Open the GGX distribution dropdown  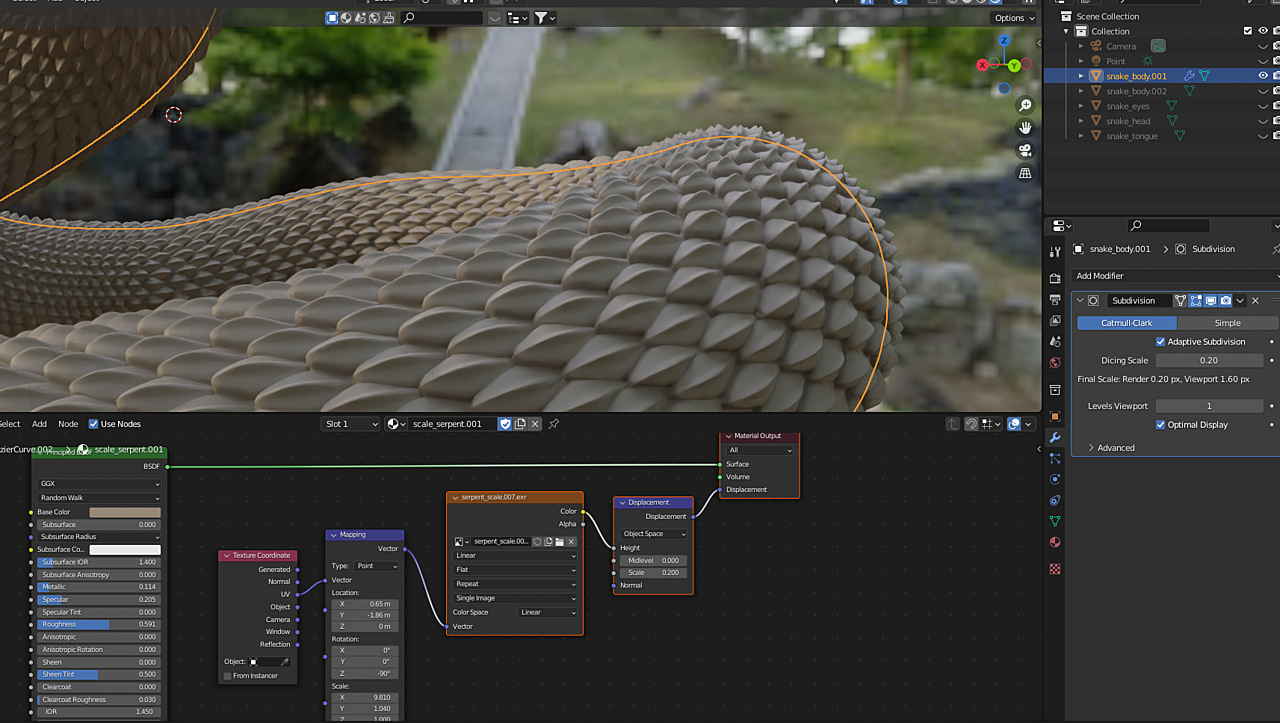99,484
